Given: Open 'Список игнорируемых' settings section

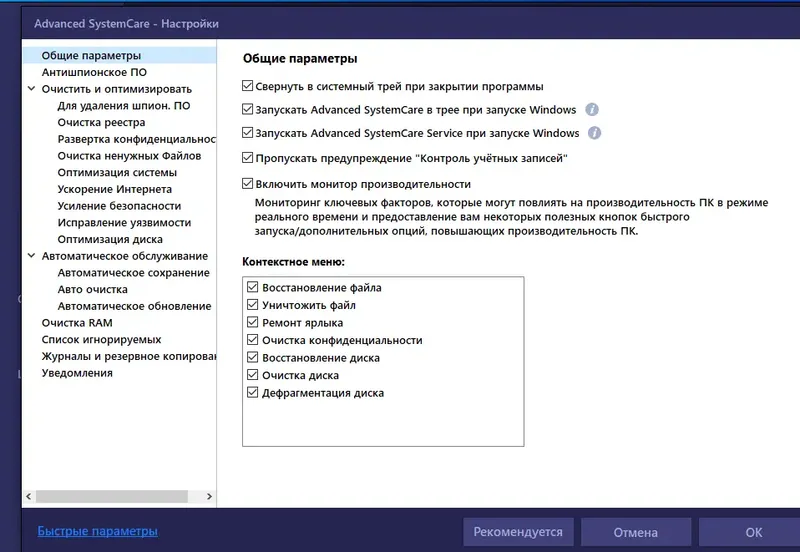Looking at the screenshot, I should coord(101,339).
